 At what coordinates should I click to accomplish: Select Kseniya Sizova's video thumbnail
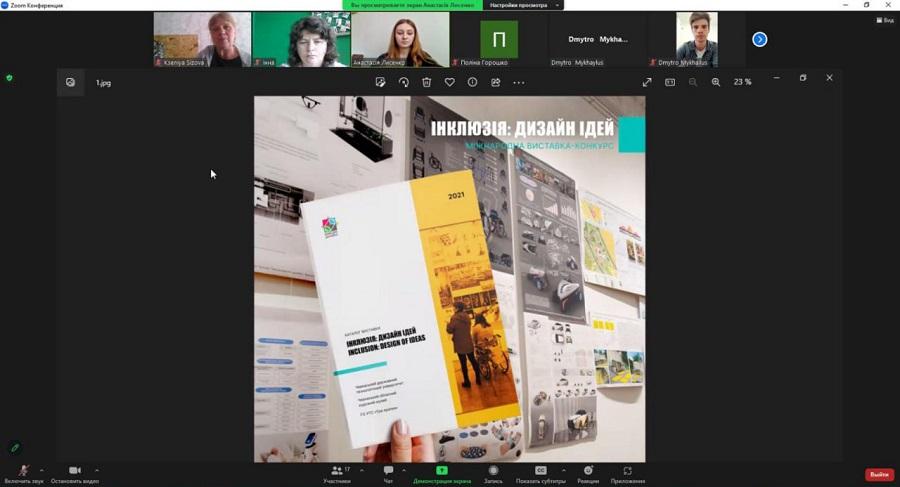coord(202,40)
